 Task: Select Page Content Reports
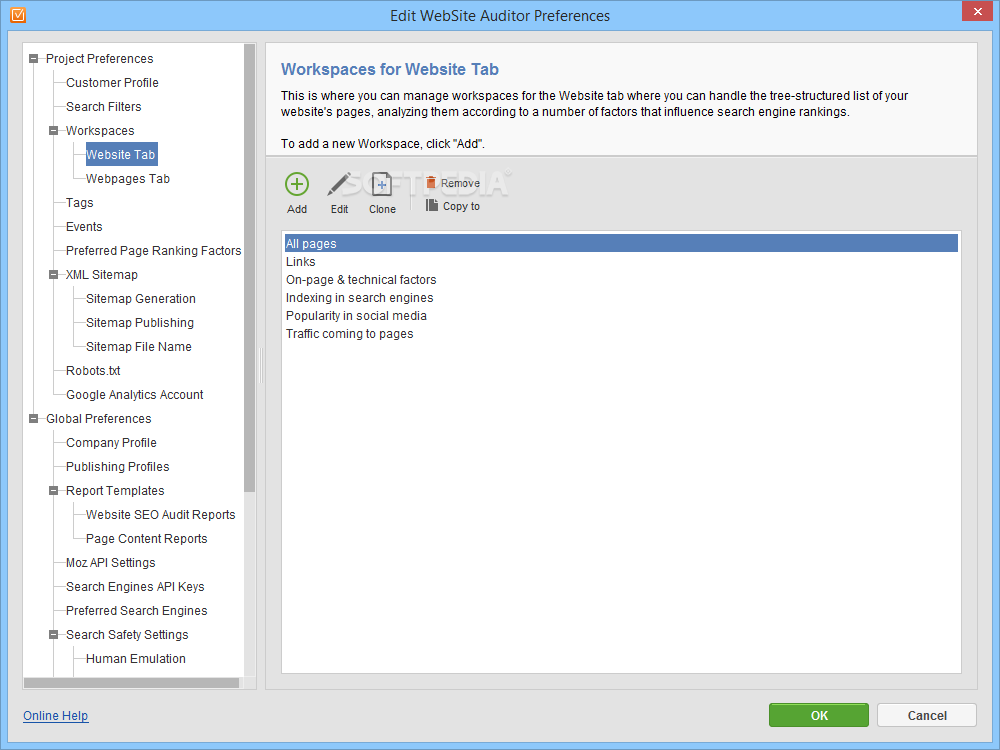(x=147, y=539)
